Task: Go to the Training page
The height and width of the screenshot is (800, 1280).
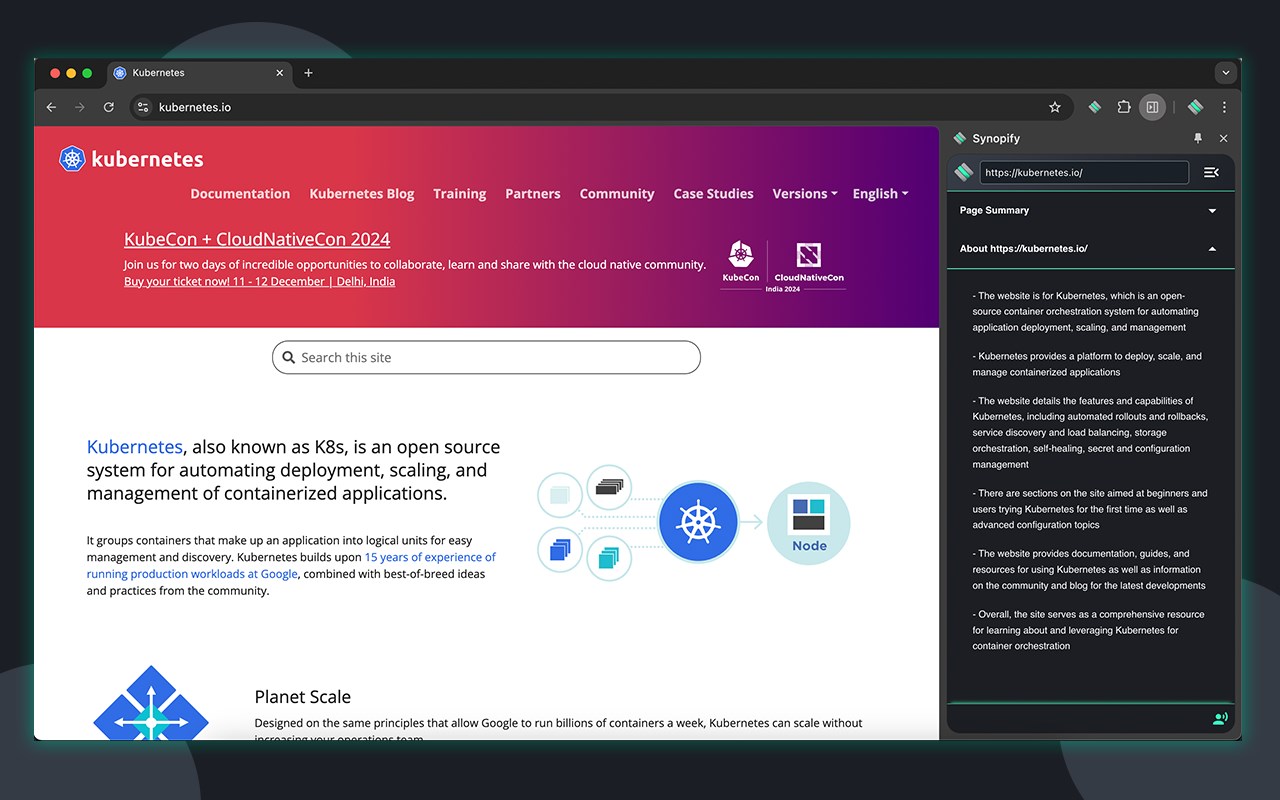Action: (460, 194)
